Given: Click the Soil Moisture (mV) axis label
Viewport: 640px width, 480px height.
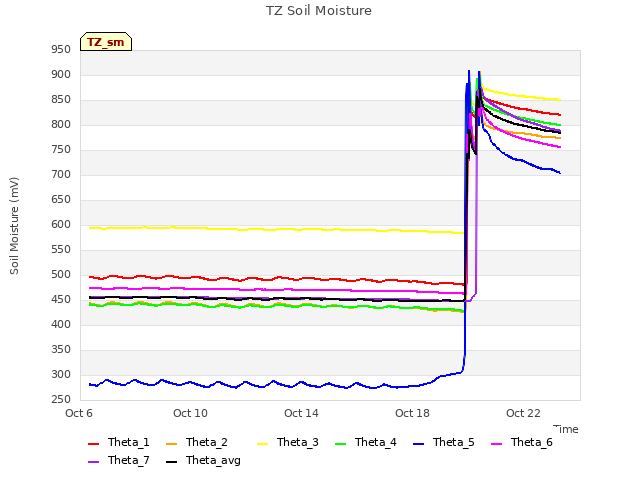Looking at the screenshot, I should (14, 226).
